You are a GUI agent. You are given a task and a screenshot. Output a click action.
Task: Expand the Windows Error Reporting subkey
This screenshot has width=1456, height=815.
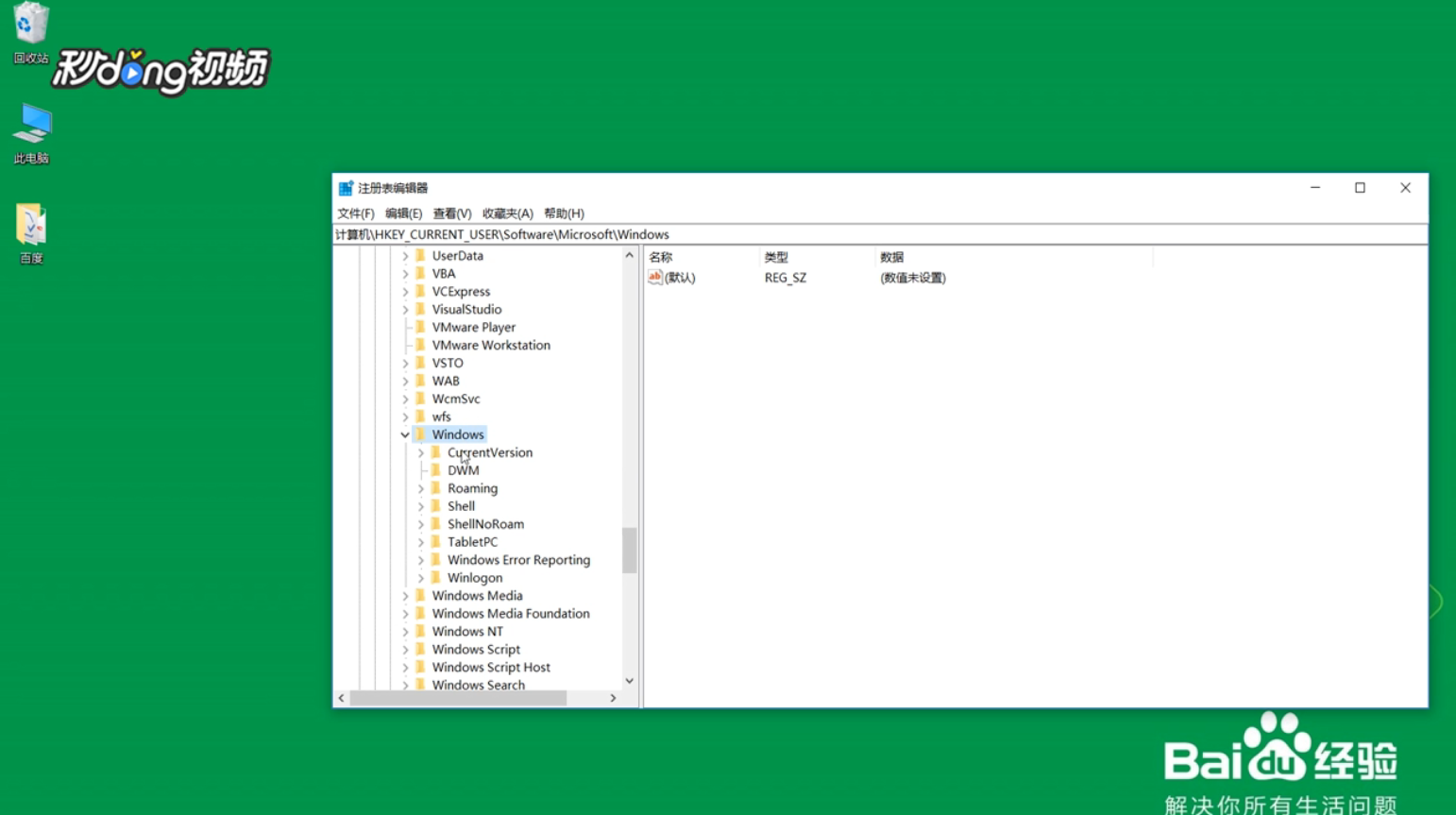(x=421, y=560)
